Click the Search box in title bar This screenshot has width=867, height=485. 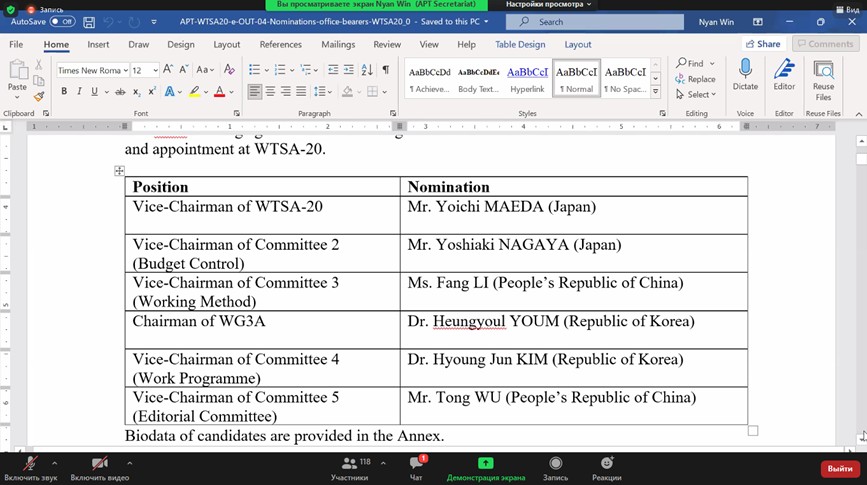pos(594,22)
